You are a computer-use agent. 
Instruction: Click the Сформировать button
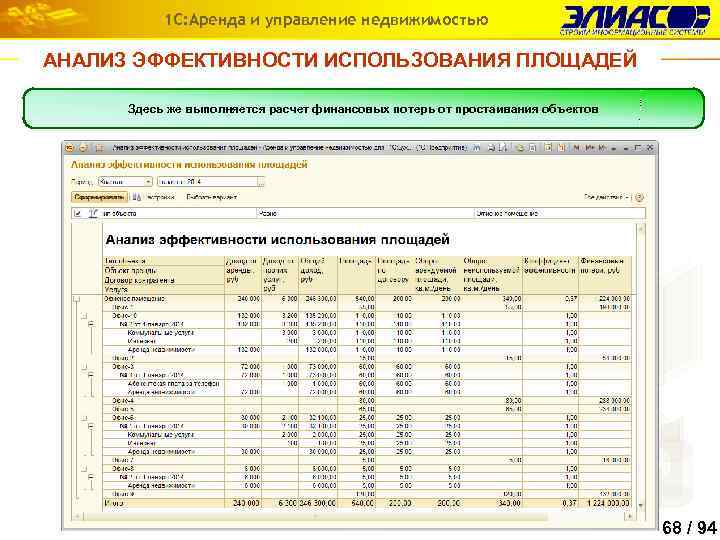100,197
